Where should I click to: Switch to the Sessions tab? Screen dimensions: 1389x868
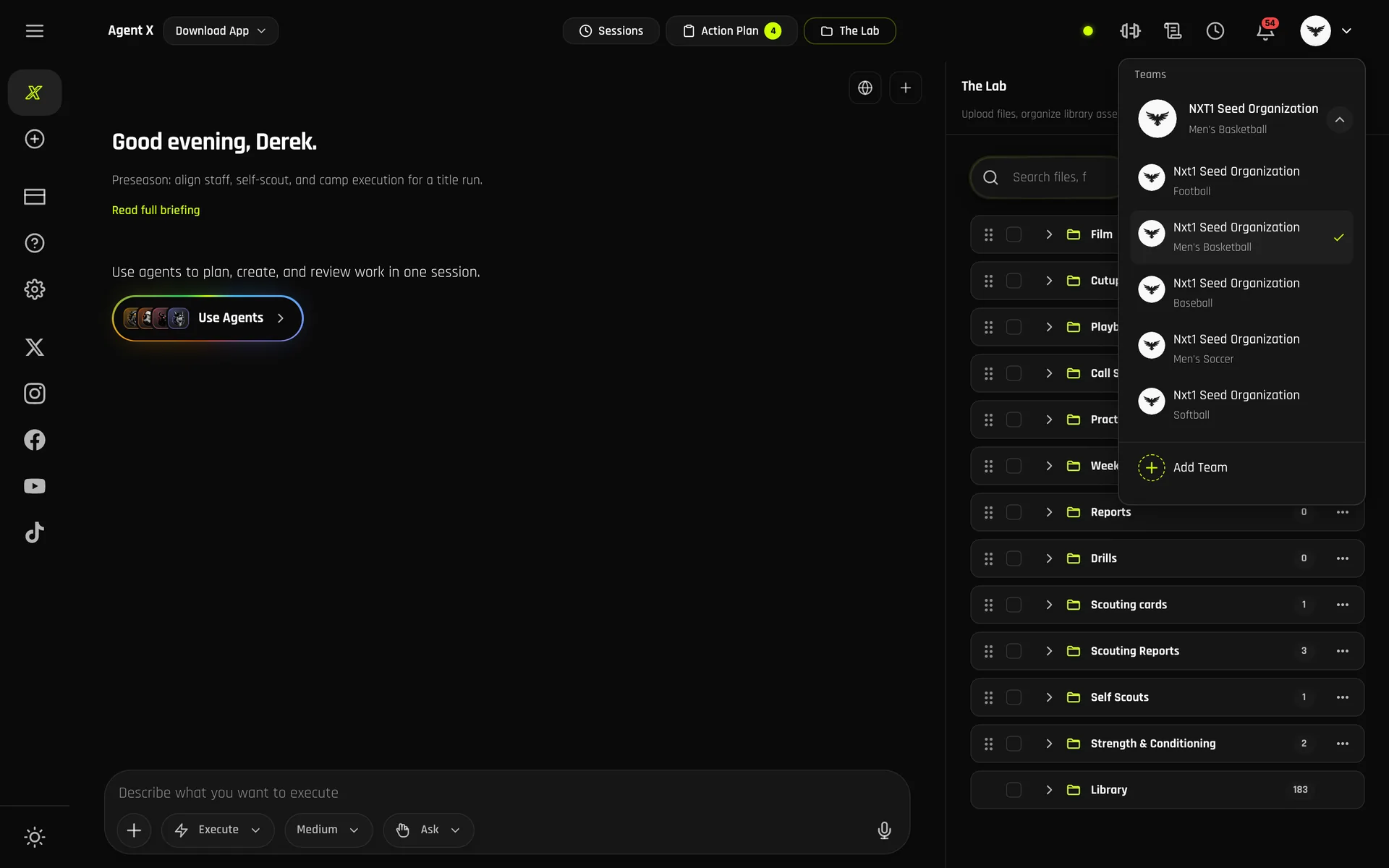[611, 31]
